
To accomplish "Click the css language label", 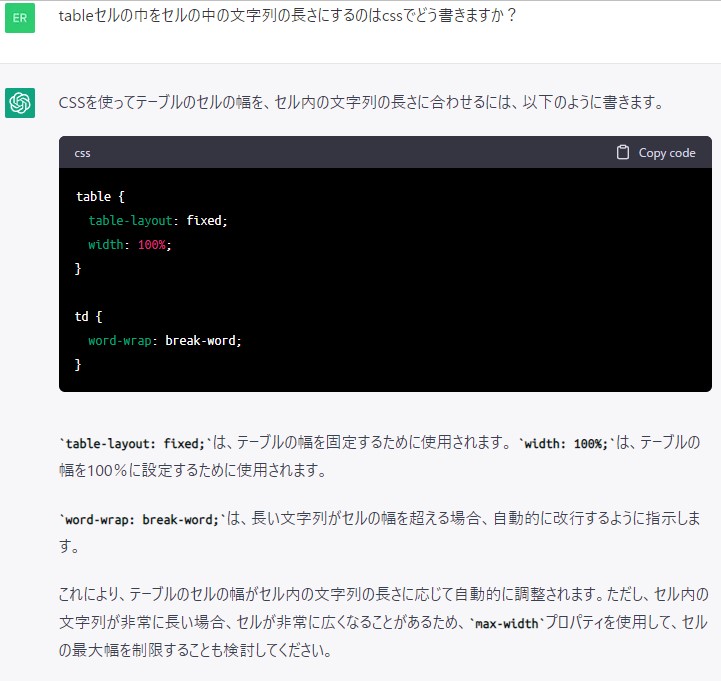I will pos(82,153).
